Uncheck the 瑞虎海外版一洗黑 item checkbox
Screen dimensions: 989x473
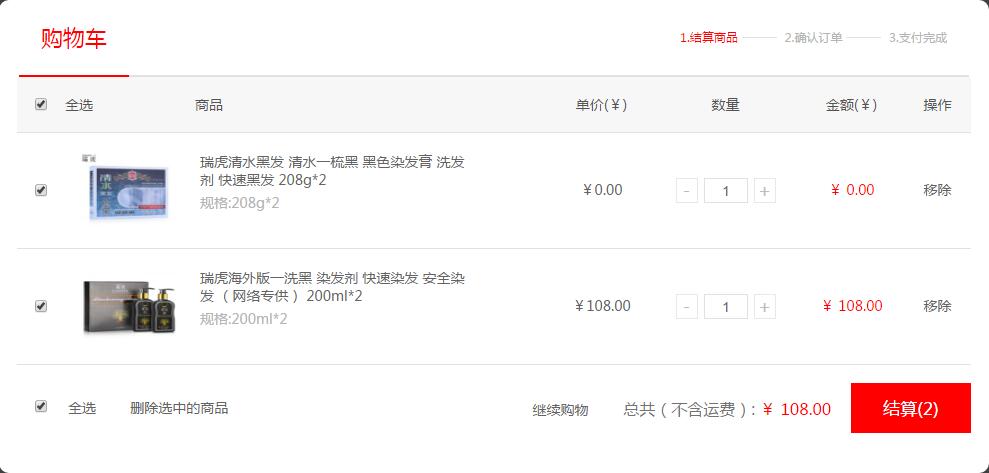[41, 306]
